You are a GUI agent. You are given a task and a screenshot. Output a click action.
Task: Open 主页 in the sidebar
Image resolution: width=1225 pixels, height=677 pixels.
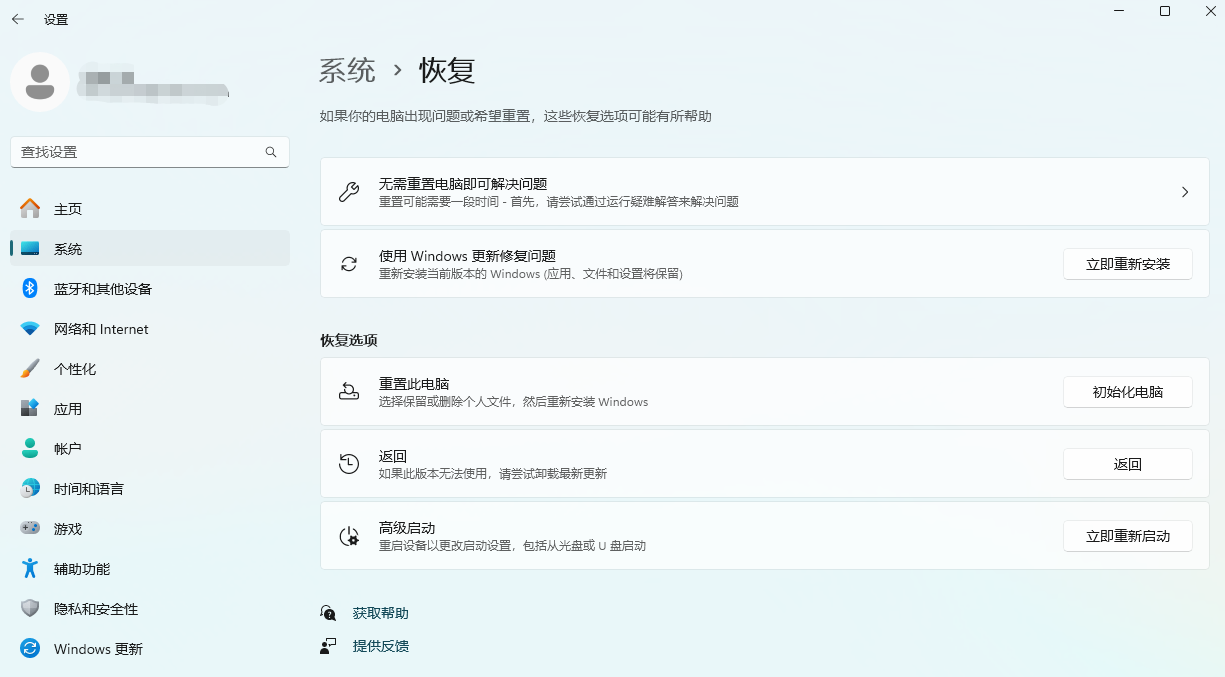coord(150,209)
